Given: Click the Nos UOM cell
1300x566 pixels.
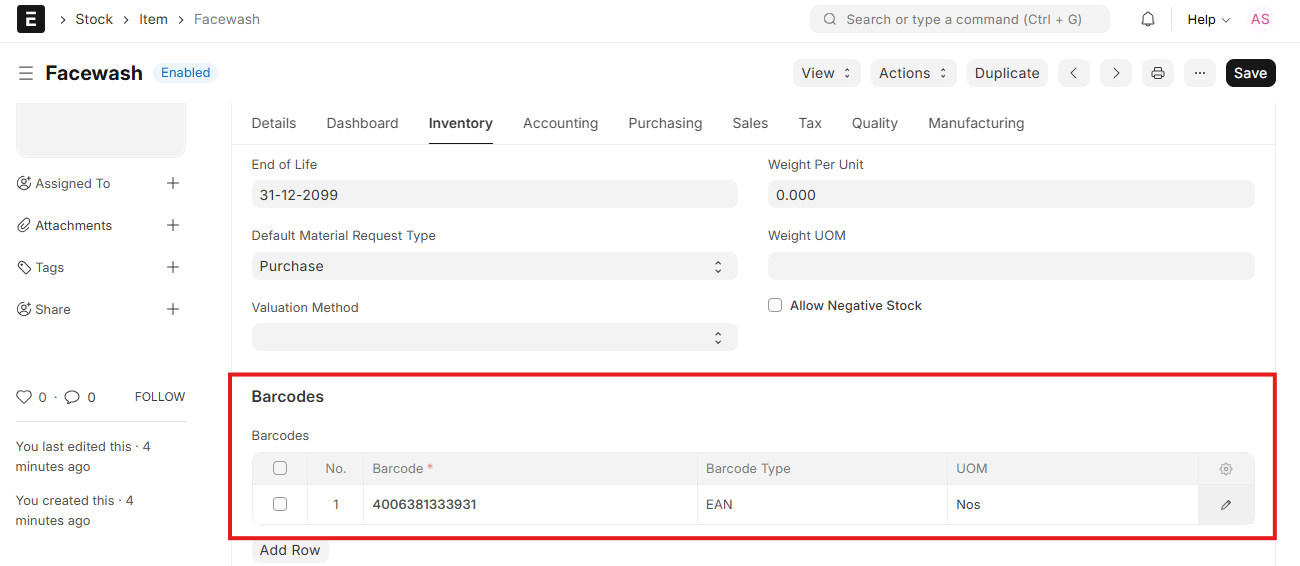Looking at the screenshot, I should pyautogui.click(x=1073, y=504).
